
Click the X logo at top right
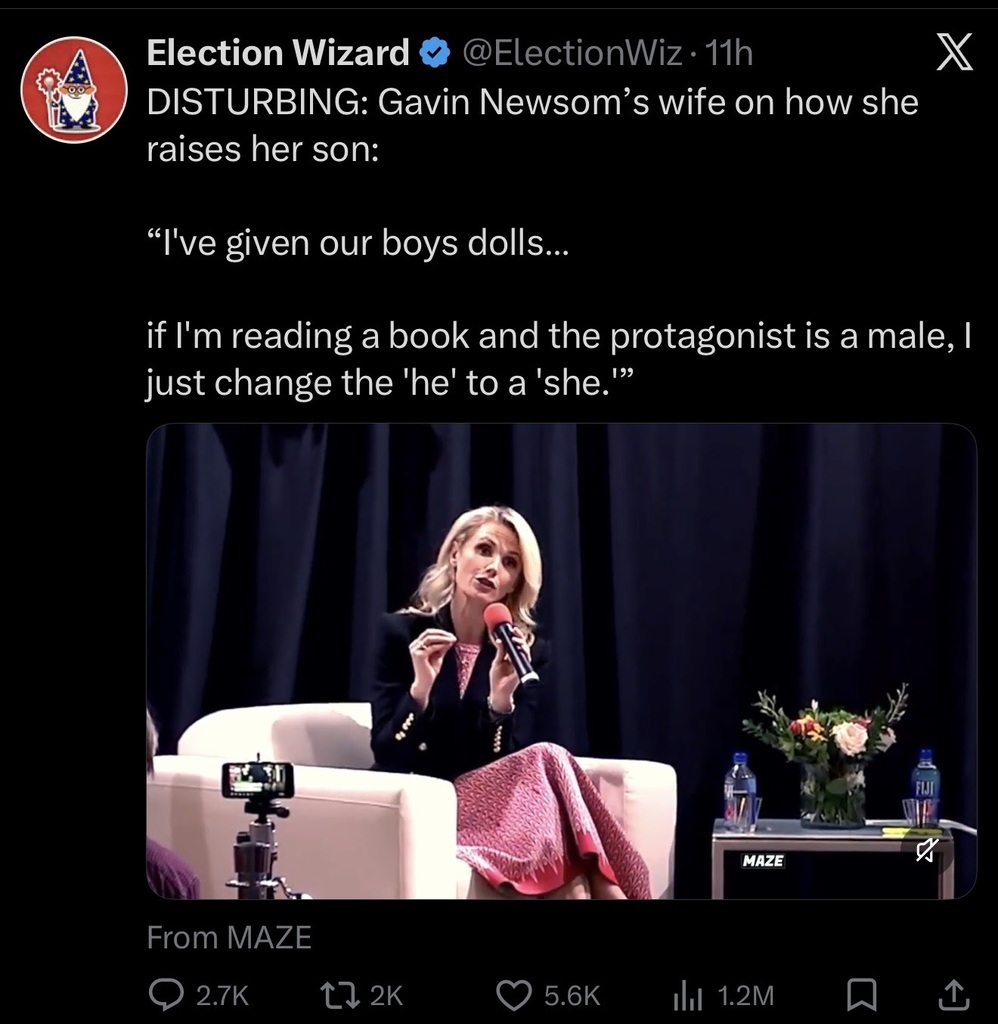(953, 53)
